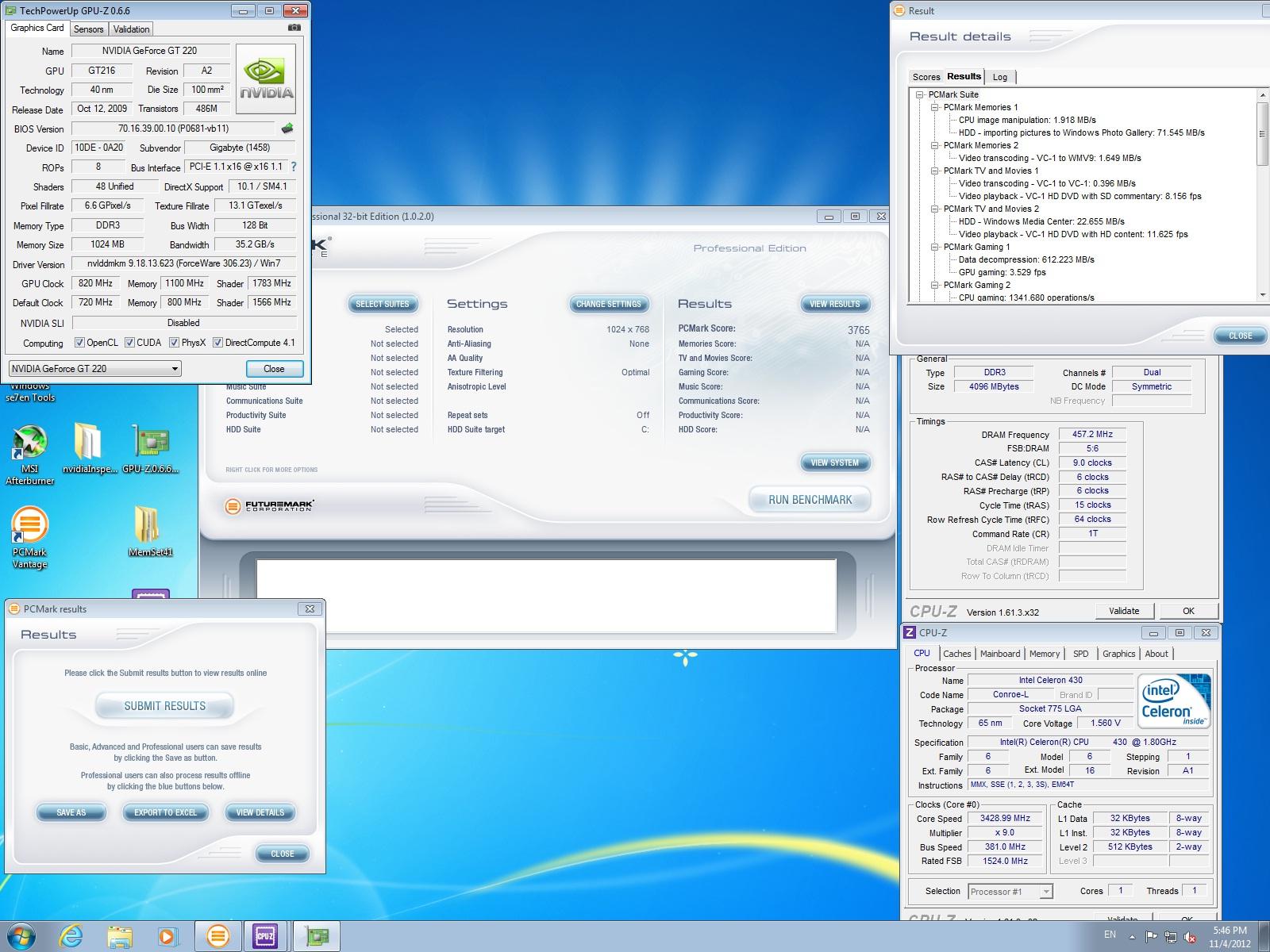Viewport: 1270px width, 952px height.
Task: Collapse the PCMark Gaming 2 node
Action: click(x=935, y=285)
